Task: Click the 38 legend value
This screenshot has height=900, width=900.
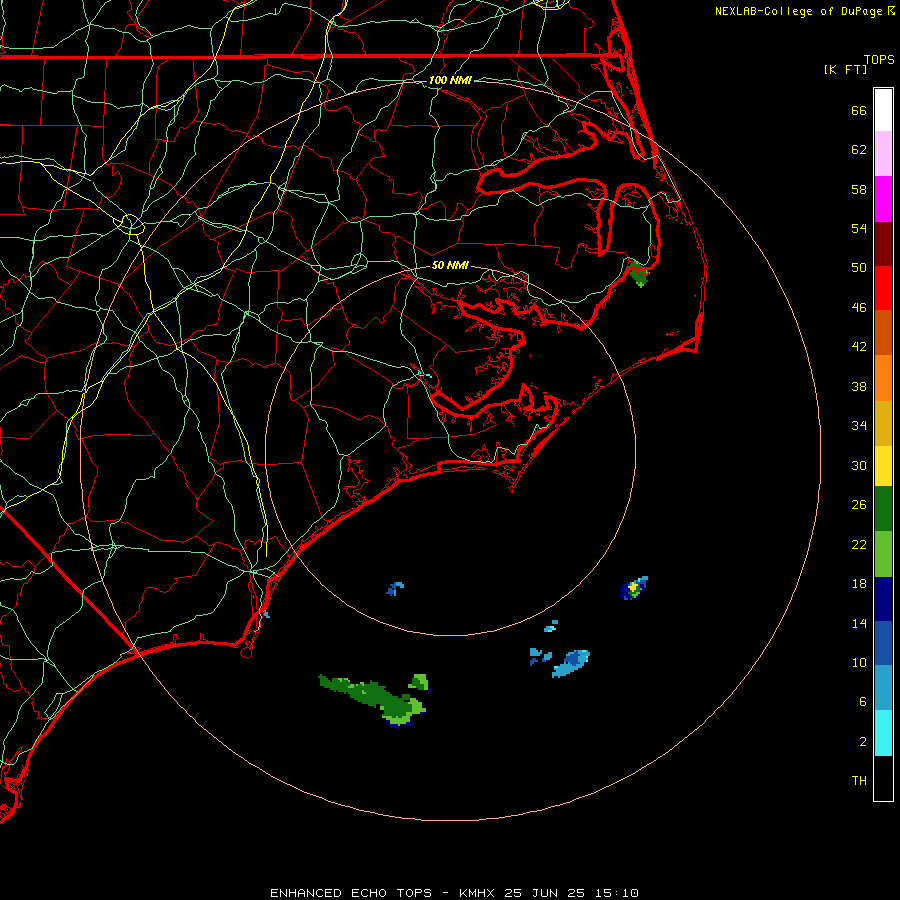Action: 859,386
